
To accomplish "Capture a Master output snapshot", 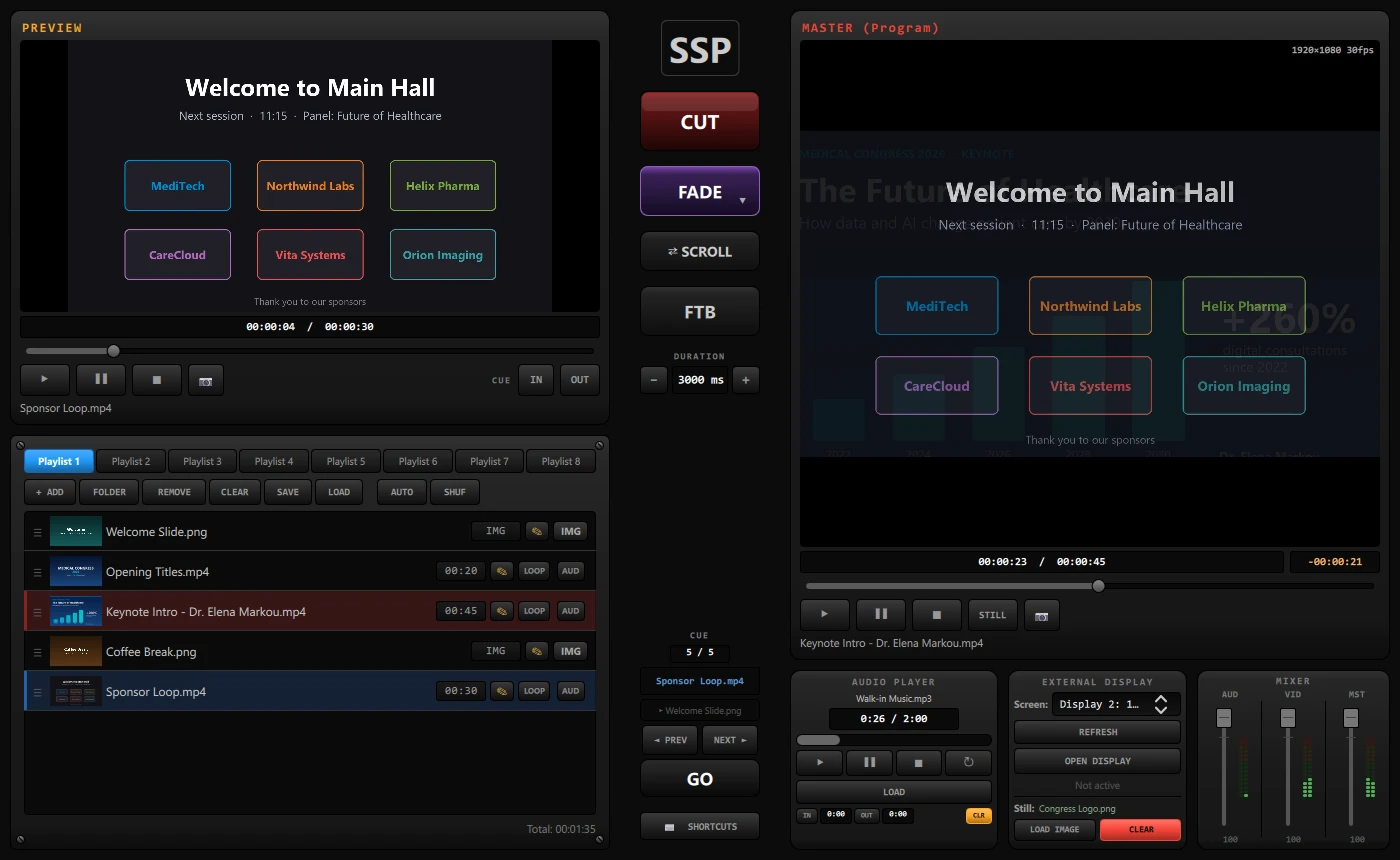I will 1041,615.
